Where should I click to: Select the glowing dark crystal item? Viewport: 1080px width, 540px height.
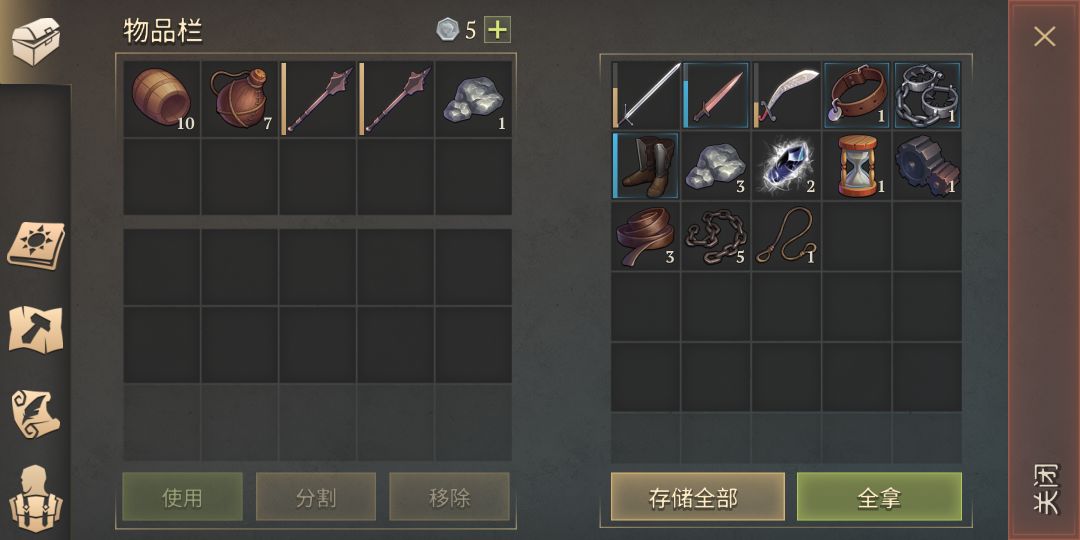pos(787,165)
